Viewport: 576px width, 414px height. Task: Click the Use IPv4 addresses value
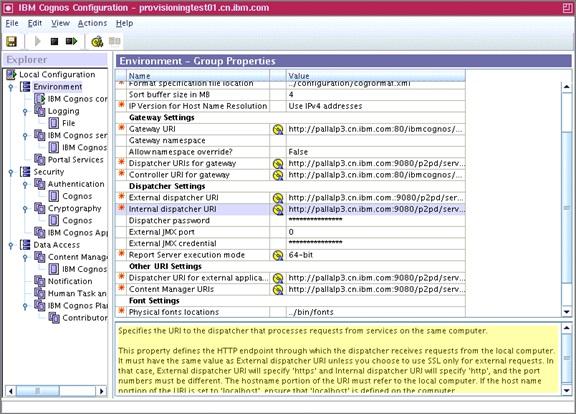coord(325,106)
